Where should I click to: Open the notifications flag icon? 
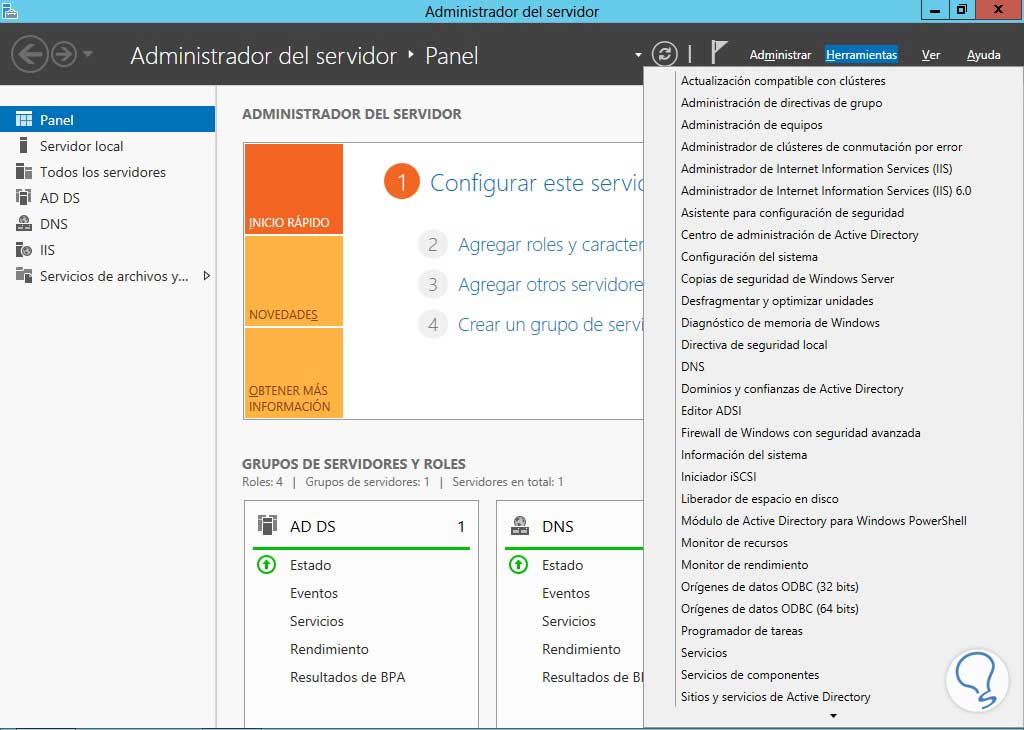point(718,52)
